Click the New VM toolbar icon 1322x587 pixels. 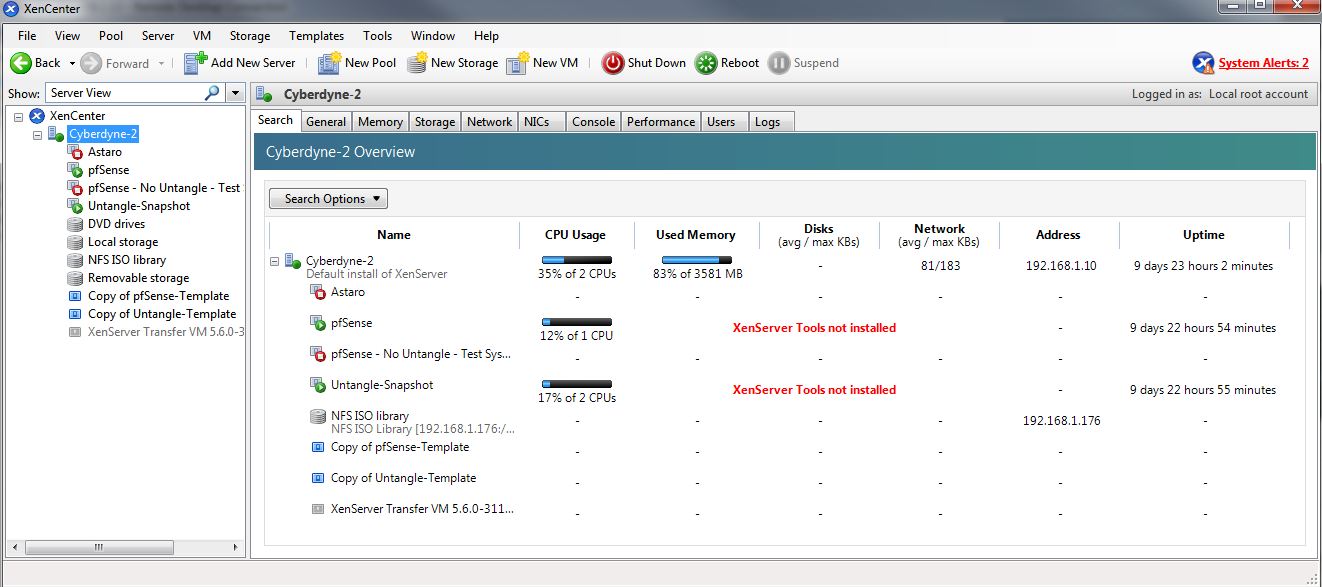point(517,63)
